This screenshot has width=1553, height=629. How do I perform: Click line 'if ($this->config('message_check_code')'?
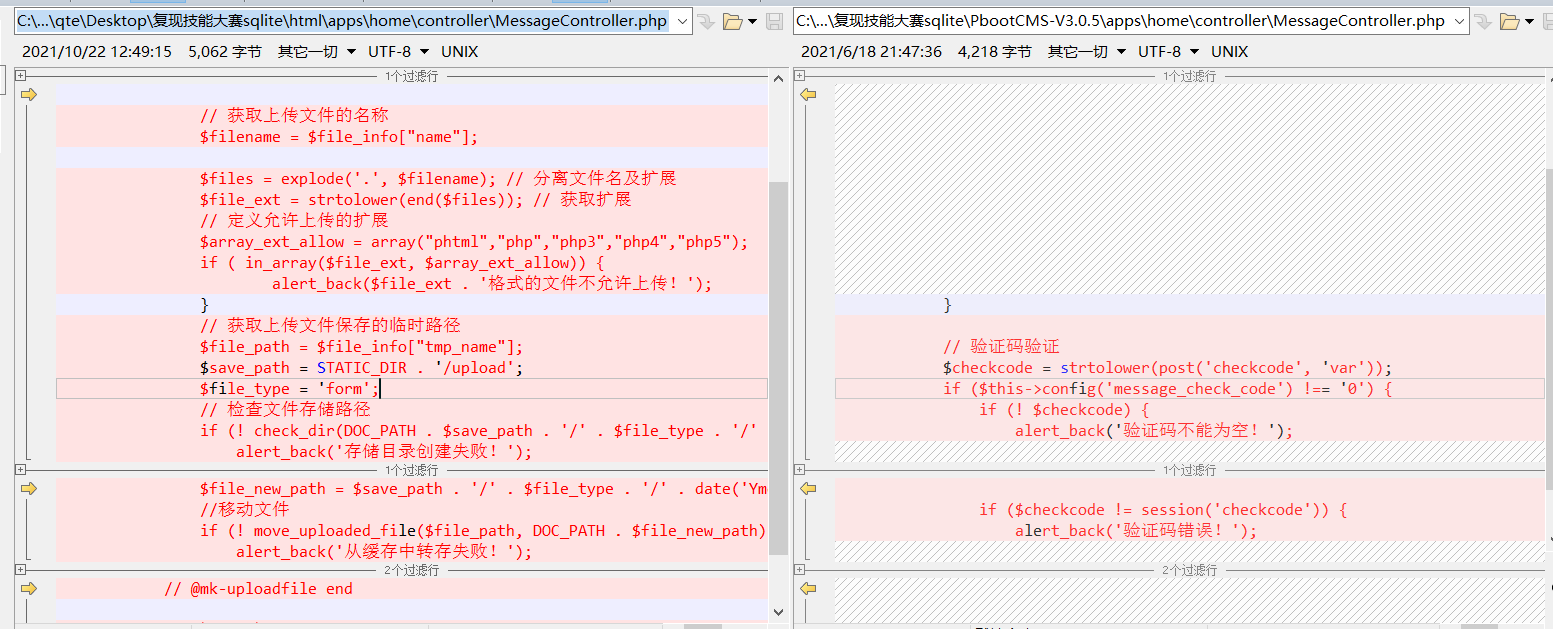coord(1167,389)
